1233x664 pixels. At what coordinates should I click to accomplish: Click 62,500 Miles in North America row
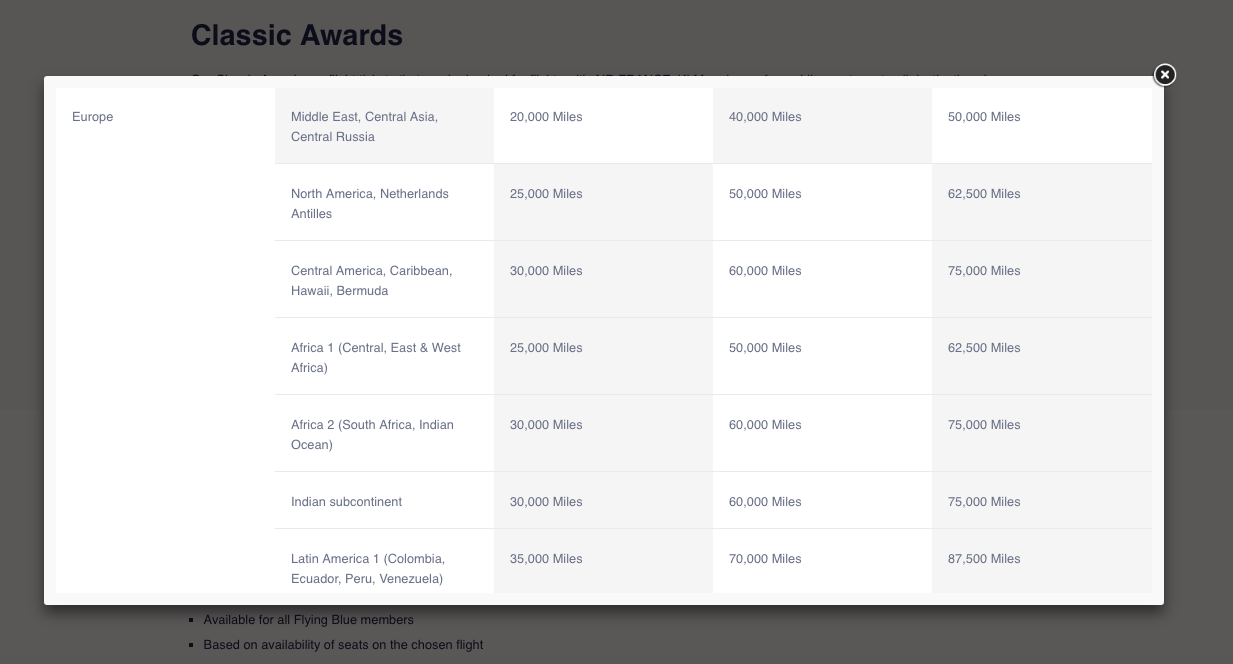[984, 194]
